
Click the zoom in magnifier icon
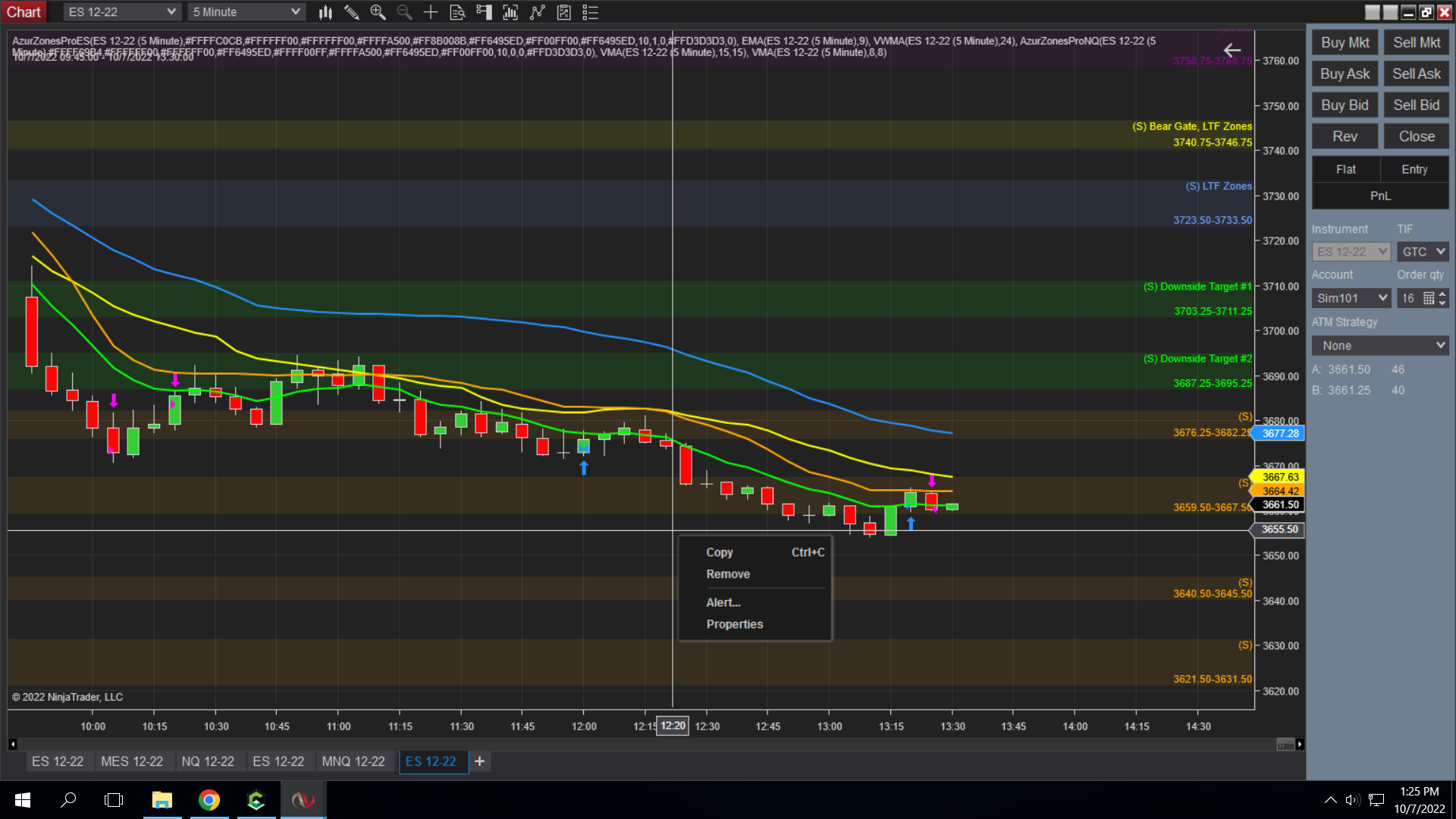[x=378, y=12]
